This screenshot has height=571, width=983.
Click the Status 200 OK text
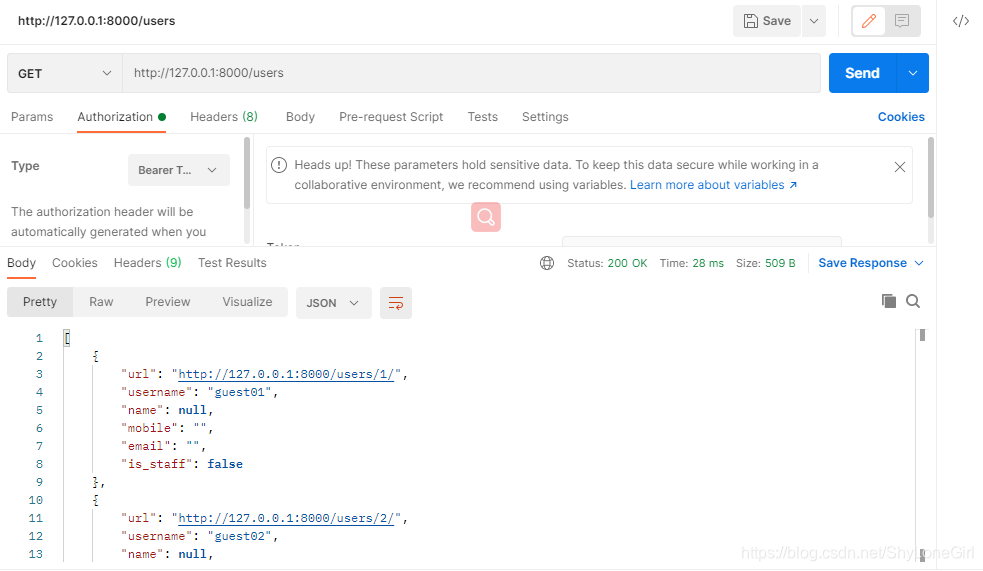click(607, 263)
